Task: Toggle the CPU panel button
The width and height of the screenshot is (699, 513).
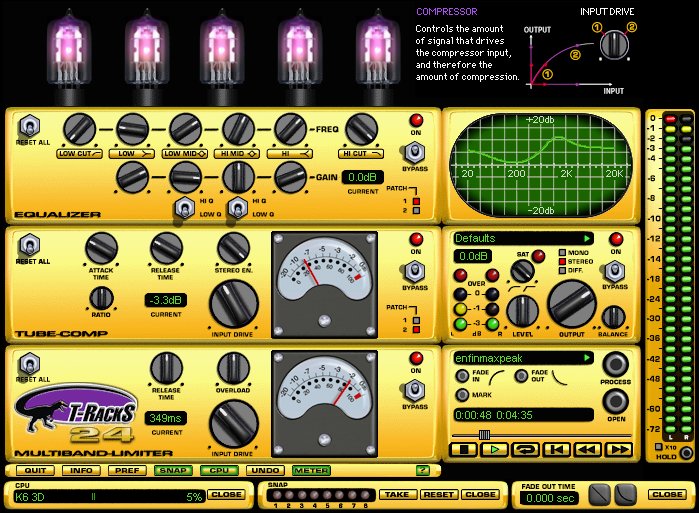Action: point(219,470)
